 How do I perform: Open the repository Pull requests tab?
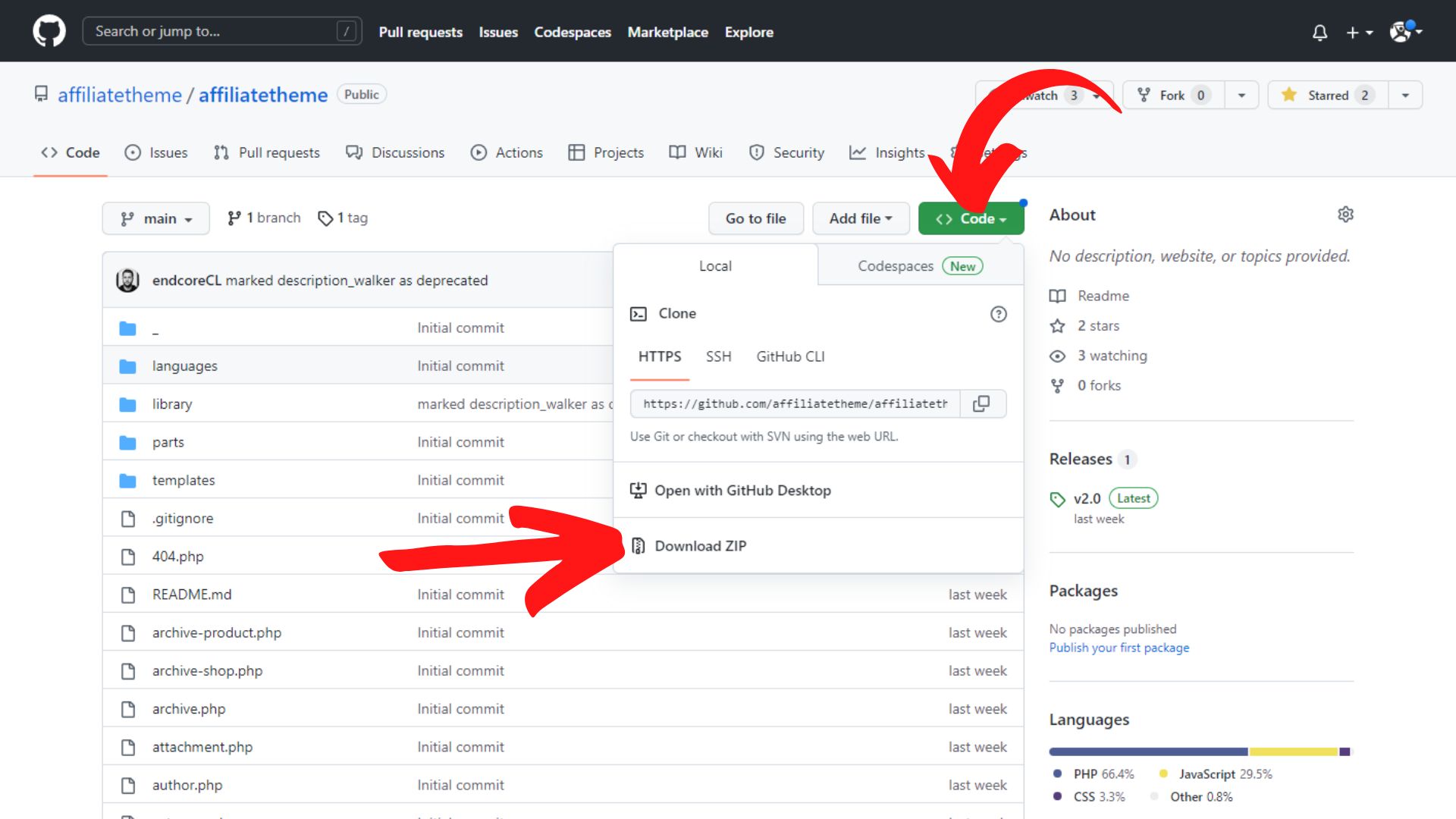click(267, 152)
